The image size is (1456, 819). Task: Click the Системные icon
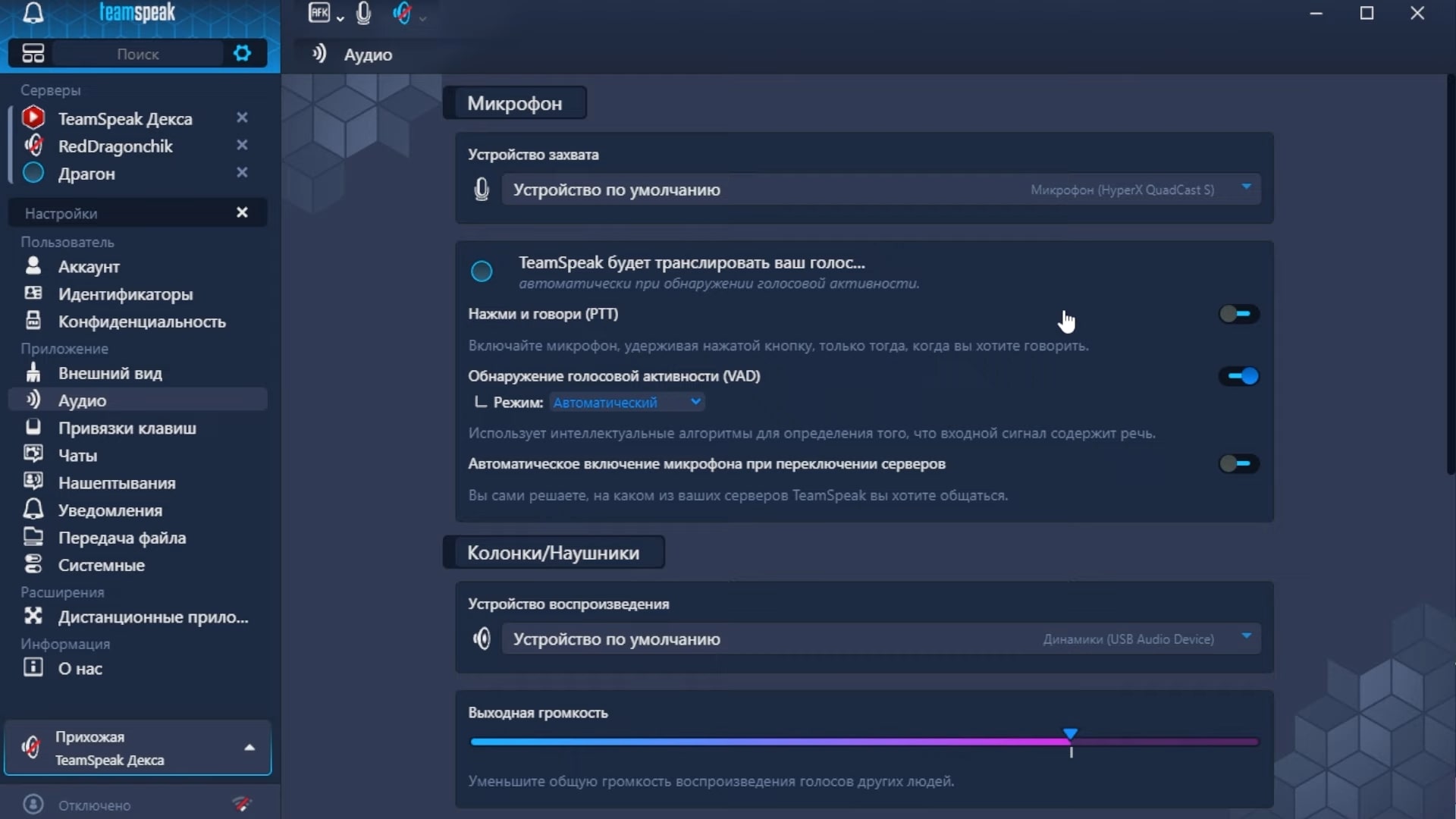(x=33, y=563)
